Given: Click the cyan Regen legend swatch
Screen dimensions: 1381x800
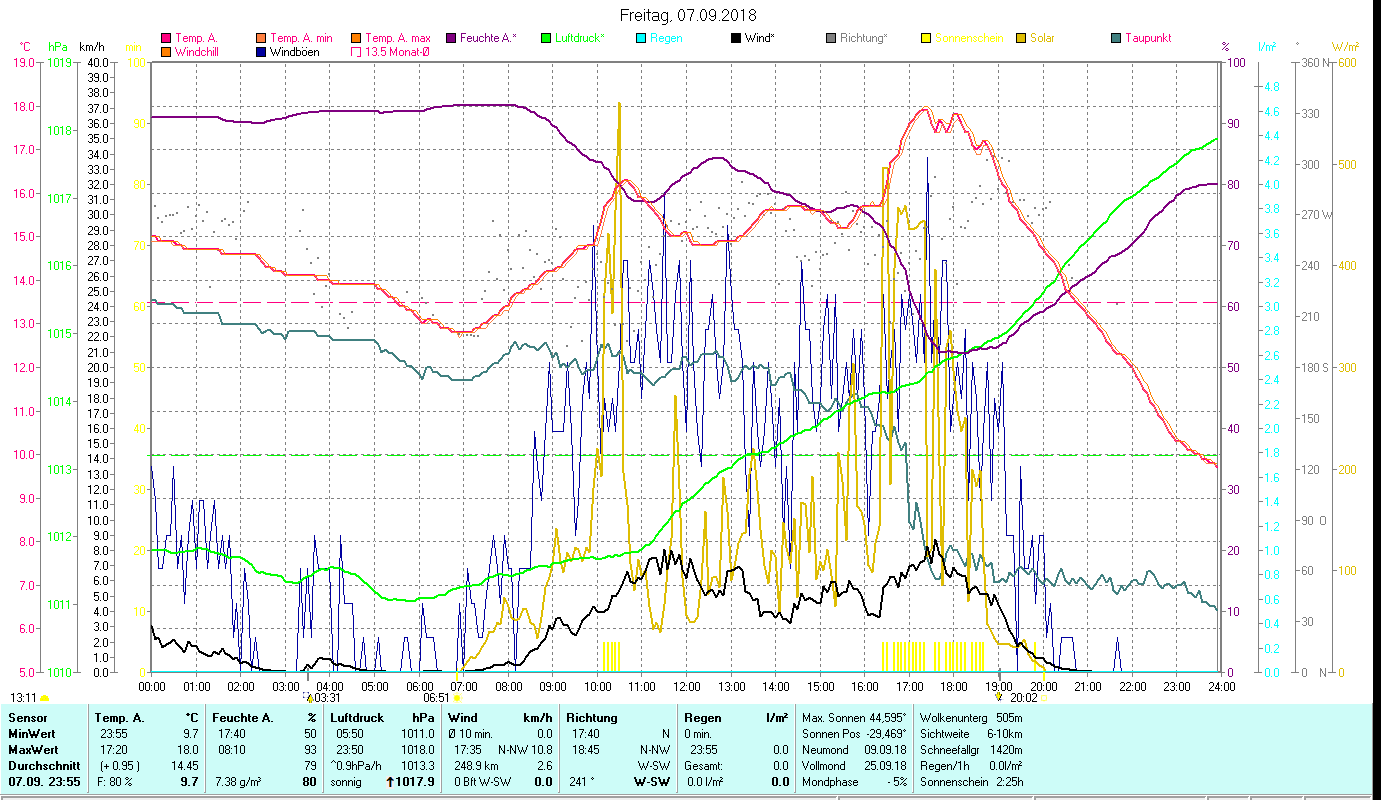Looking at the screenshot, I should (641, 38).
